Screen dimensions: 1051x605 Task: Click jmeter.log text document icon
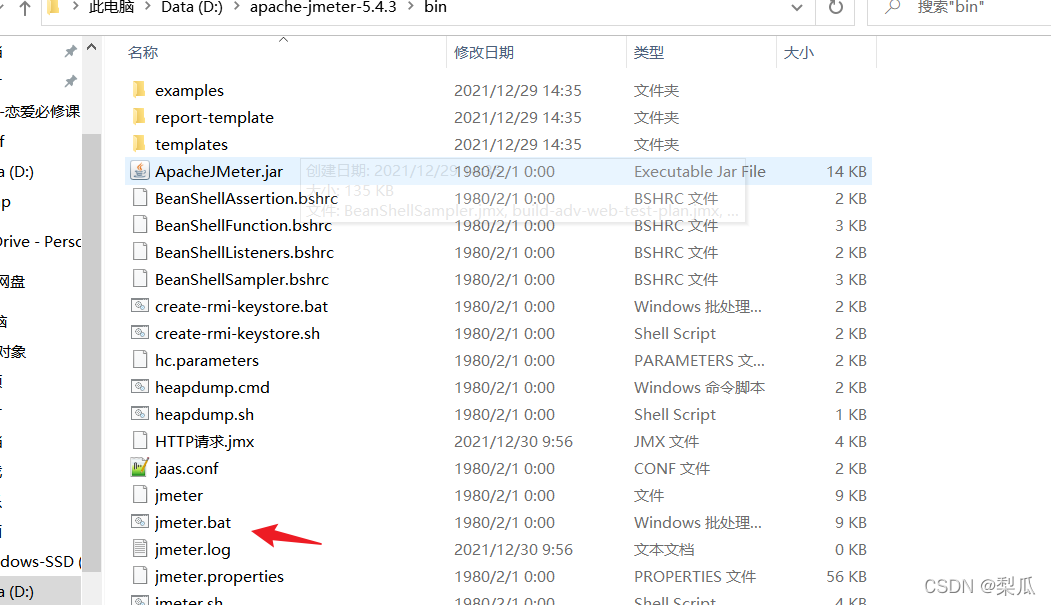(139, 549)
